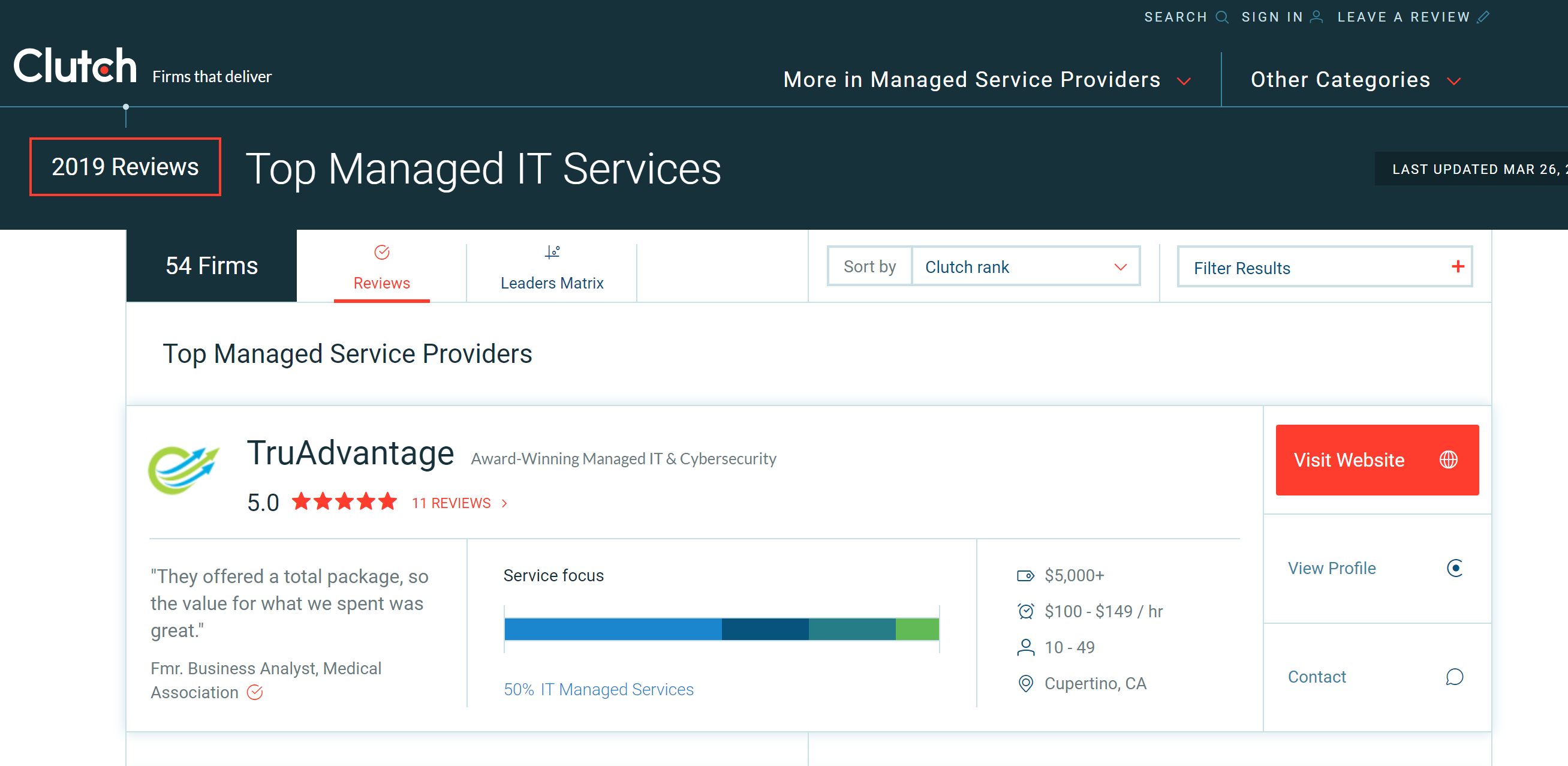Click the Contact speech bubble icon
Screen dimensions: 1568x766
pyautogui.click(x=1455, y=677)
